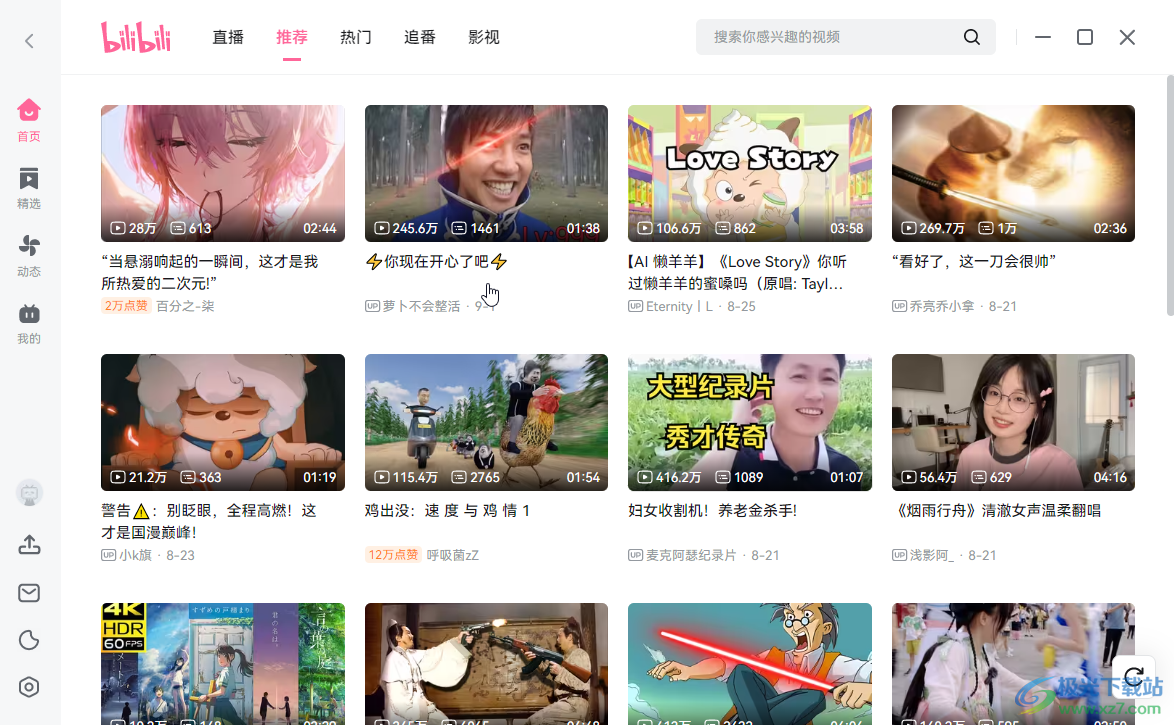Screen dimensions: 1174x725
Task: Toggle dark mode moon icon
Action: pyautogui.click(x=29, y=640)
